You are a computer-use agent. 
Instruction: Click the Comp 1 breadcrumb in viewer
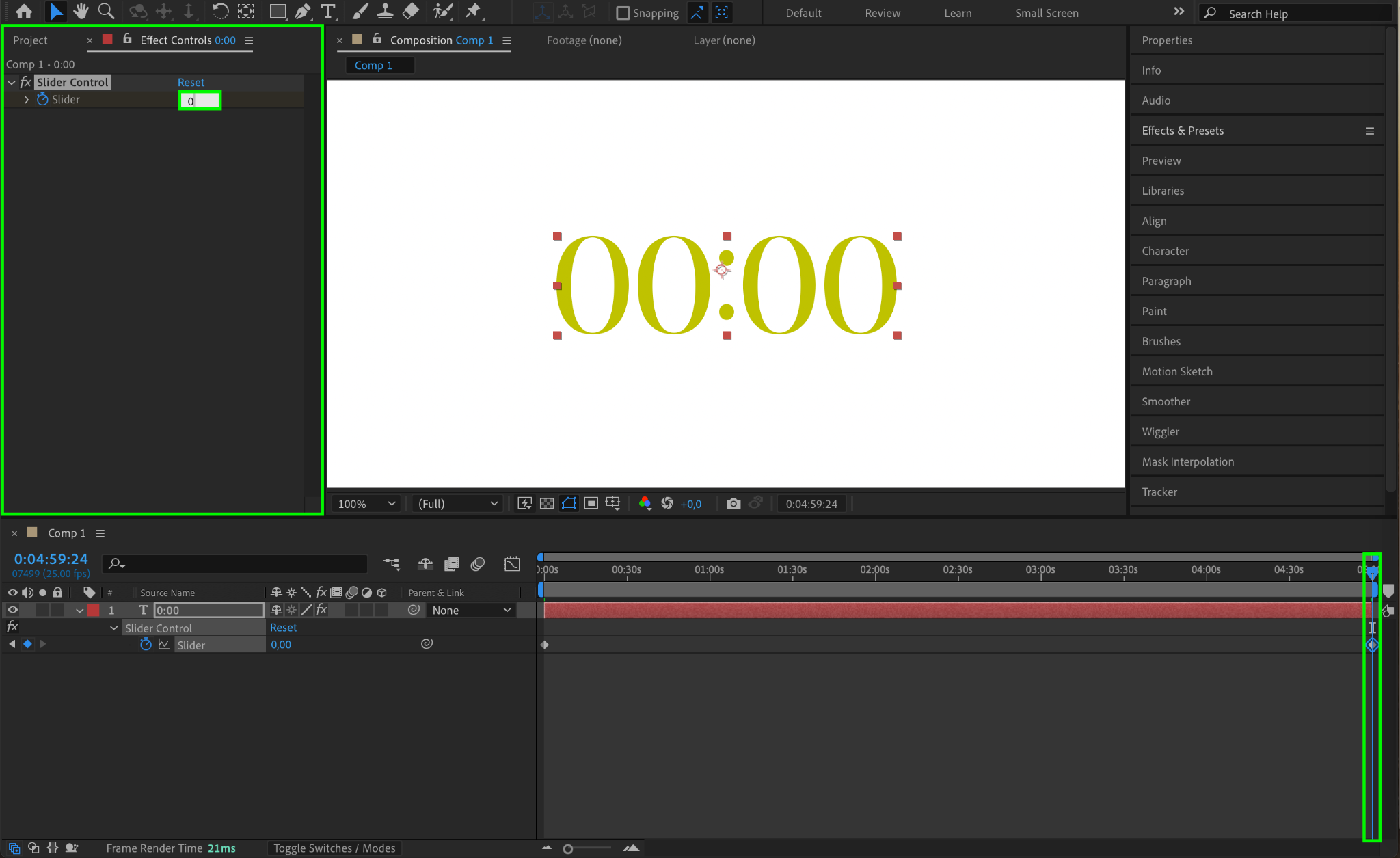(x=373, y=65)
